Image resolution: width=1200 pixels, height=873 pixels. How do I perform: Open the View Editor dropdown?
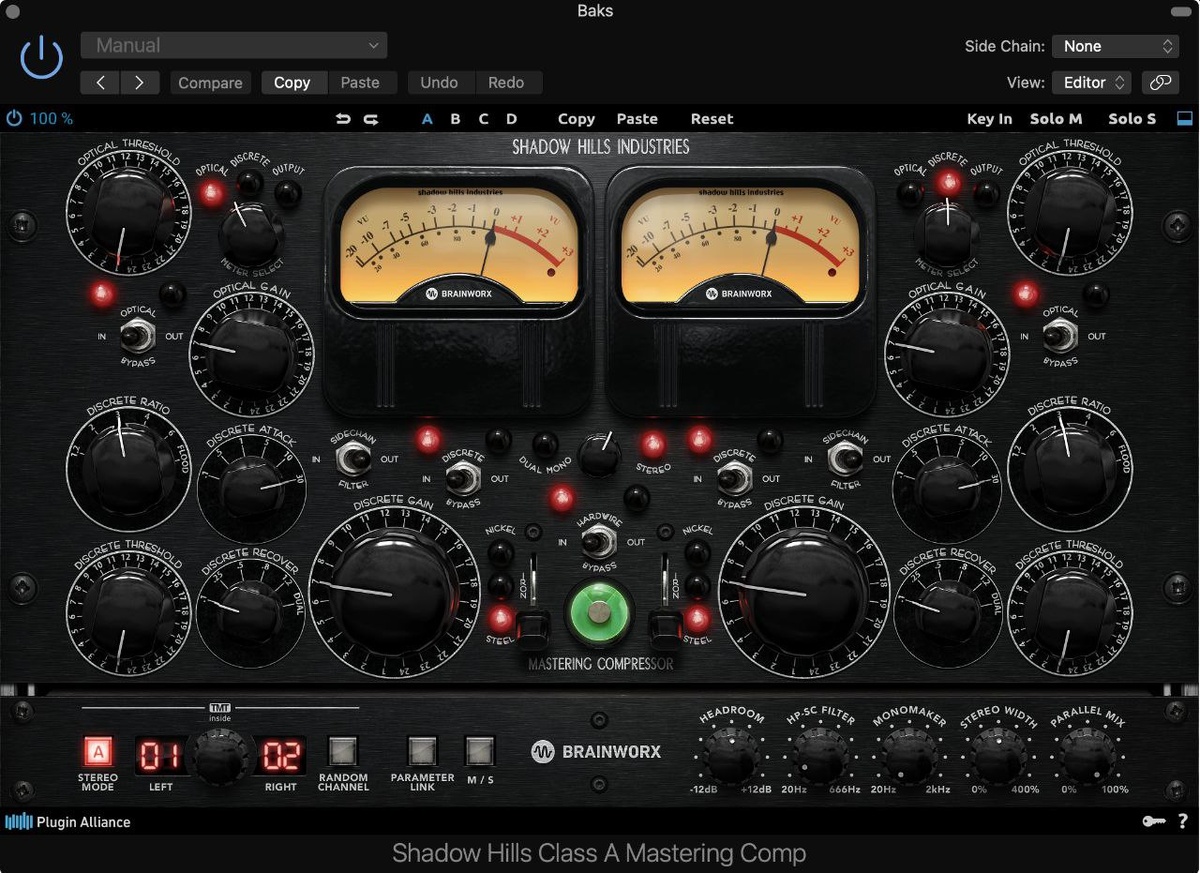1091,83
